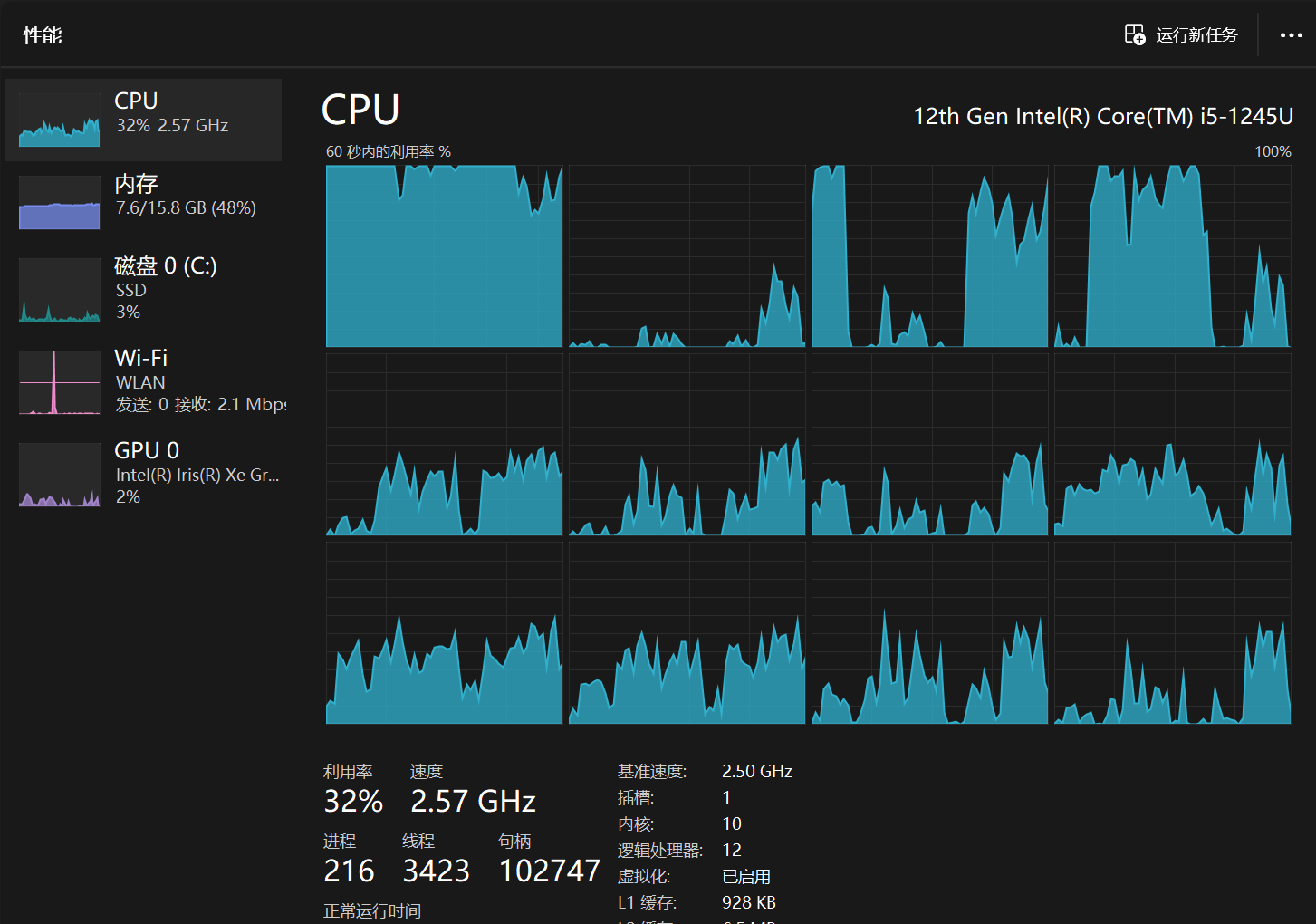1316x924 pixels.
Task: Click the disk 0 mini graph thumbnail
Action: tap(60, 290)
